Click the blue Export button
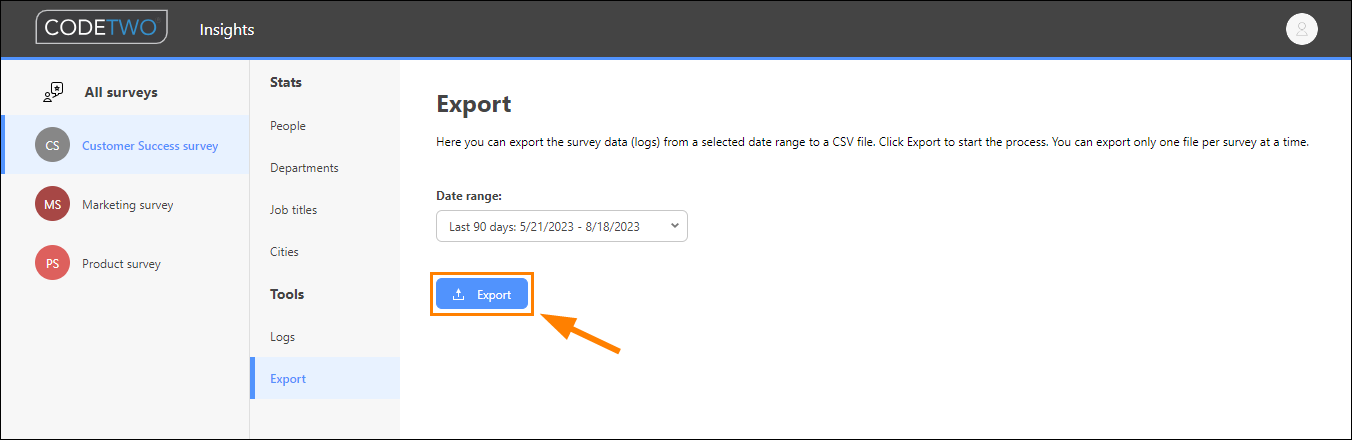1352x440 pixels. (482, 295)
